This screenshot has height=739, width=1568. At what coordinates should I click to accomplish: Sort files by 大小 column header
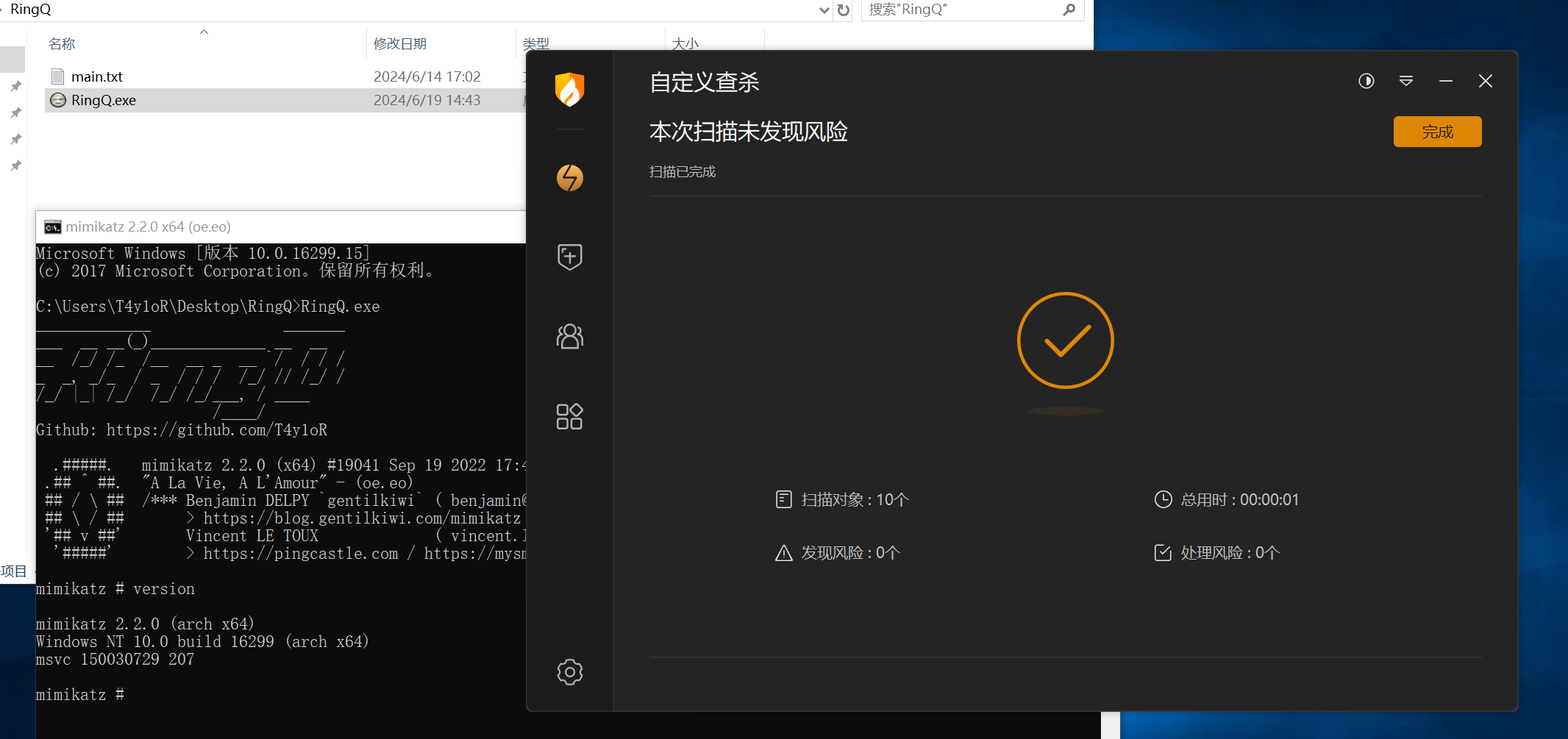[685, 43]
